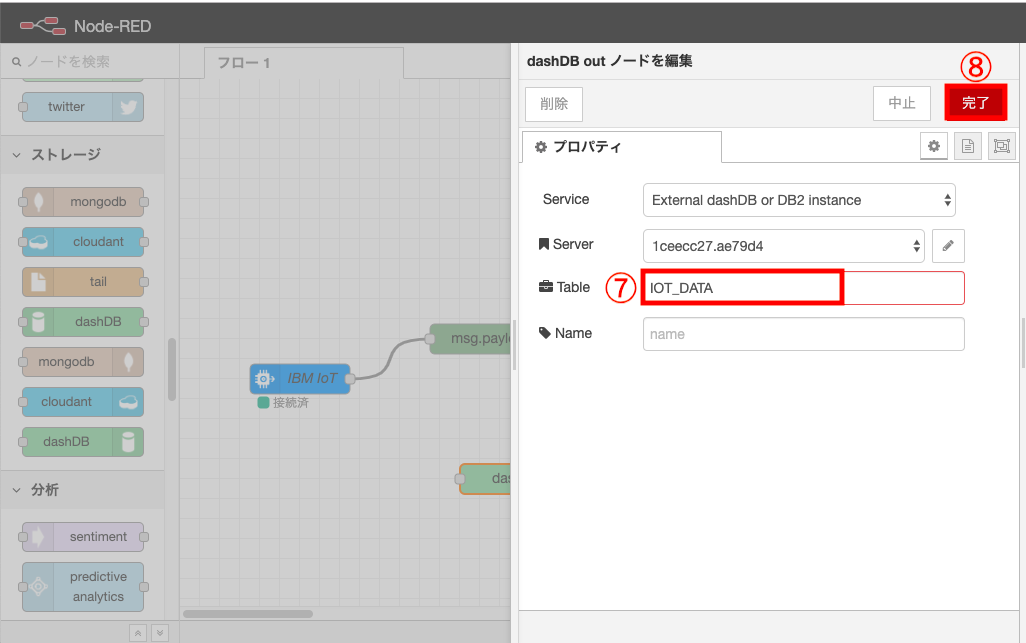1026x643 pixels.
Task: Click the search magnifier icon
Action: (16, 61)
